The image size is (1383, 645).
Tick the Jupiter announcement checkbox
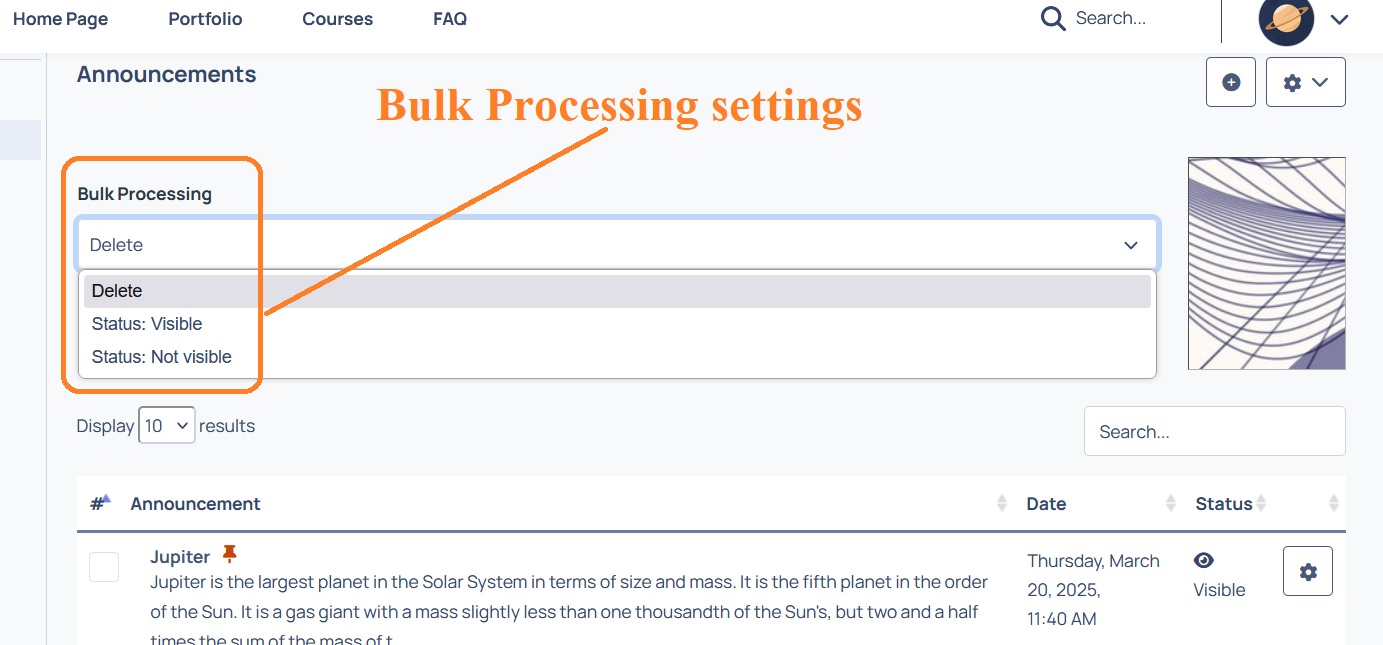click(x=104, y=567)
